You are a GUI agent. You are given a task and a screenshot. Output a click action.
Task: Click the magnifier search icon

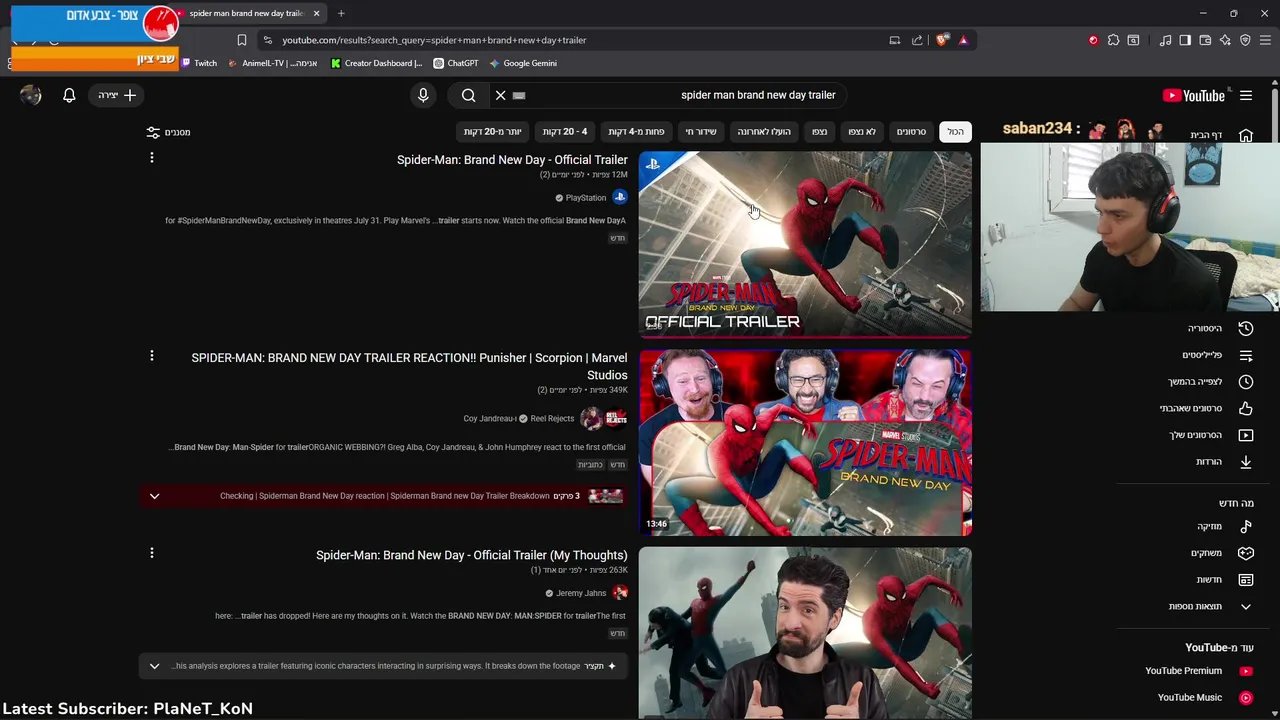pyautogui.click(x=469, y=95)
